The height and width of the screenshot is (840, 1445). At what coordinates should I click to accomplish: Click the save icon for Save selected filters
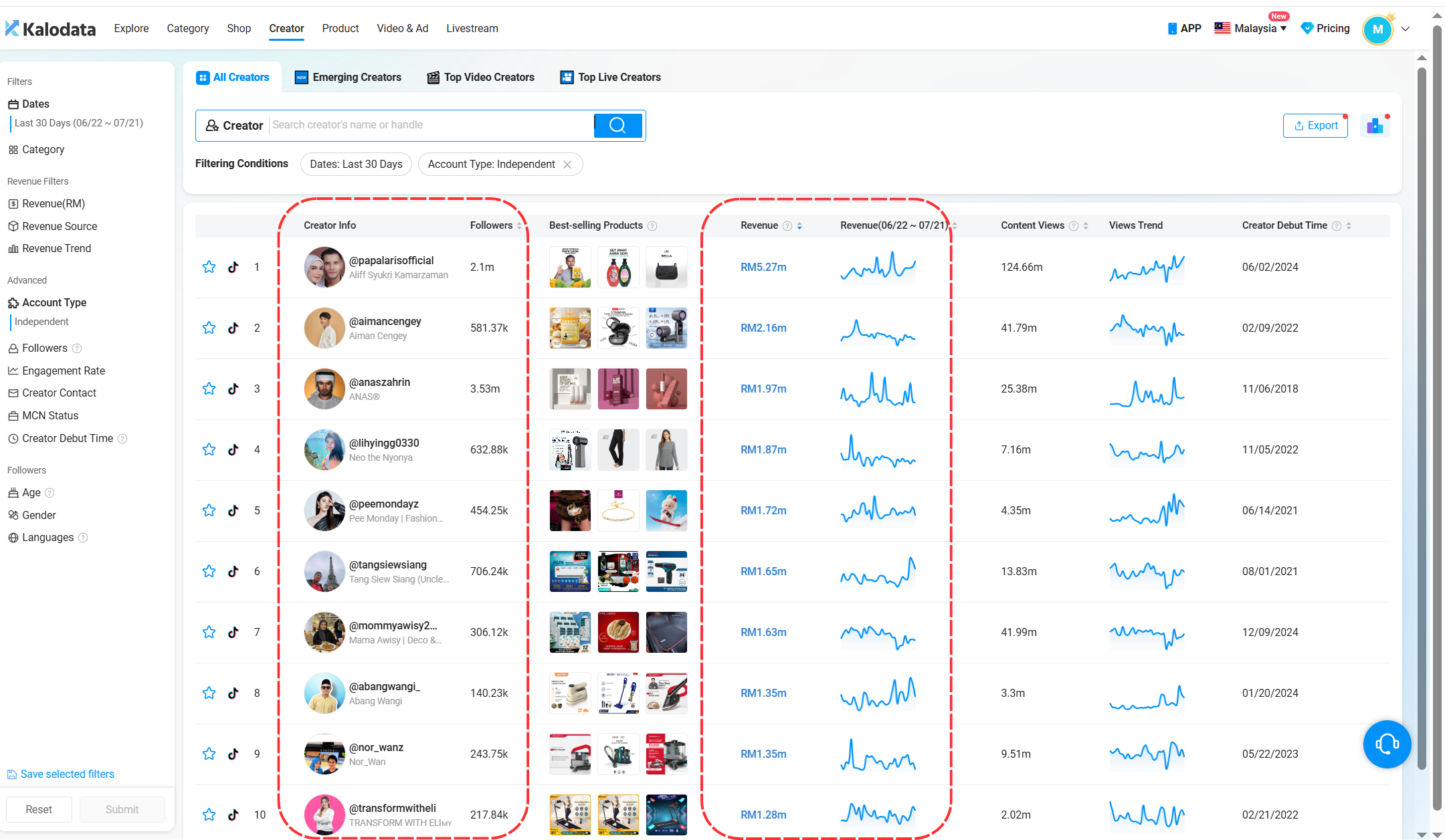(x=12, y=774)
